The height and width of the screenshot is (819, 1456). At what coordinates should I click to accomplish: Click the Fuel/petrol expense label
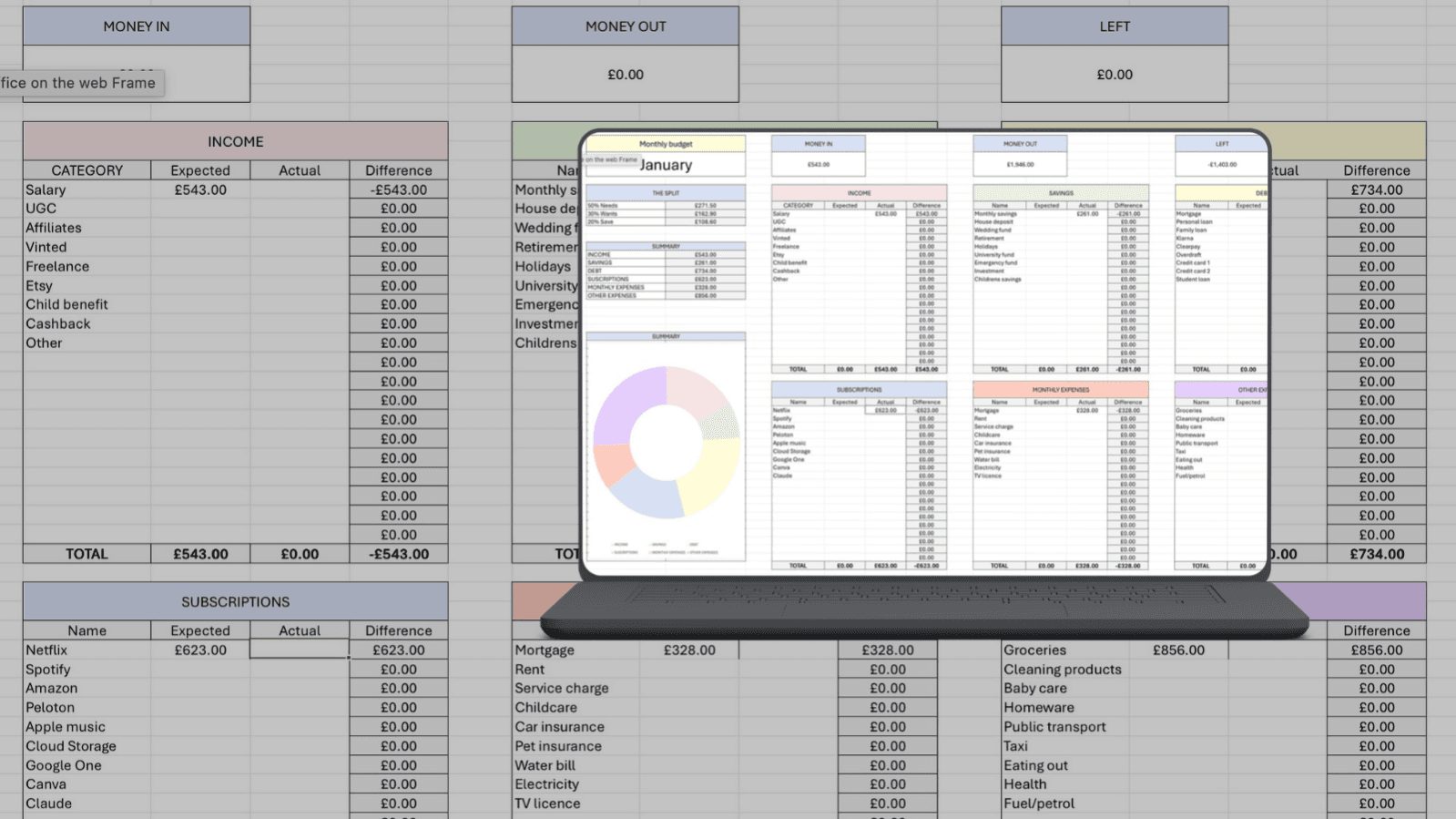pos(1039,804)
